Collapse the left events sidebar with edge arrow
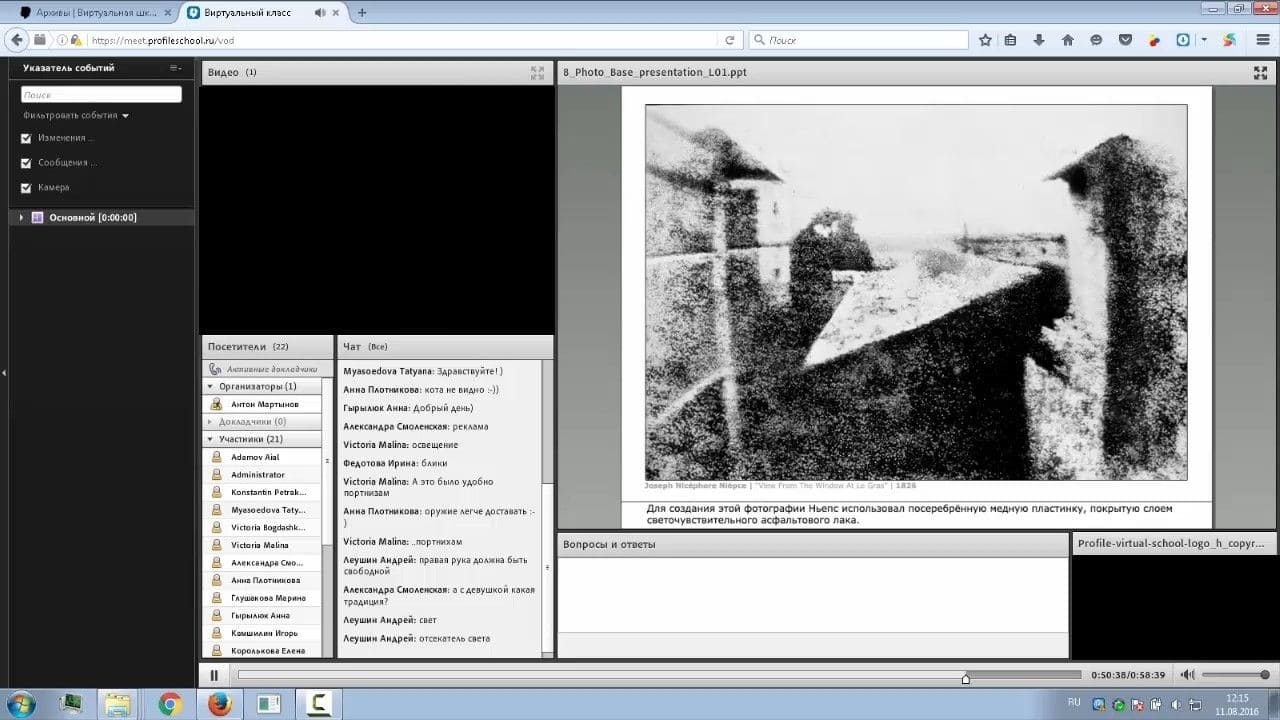This screenshot has width=1280, height=720. tap(4, 373)
